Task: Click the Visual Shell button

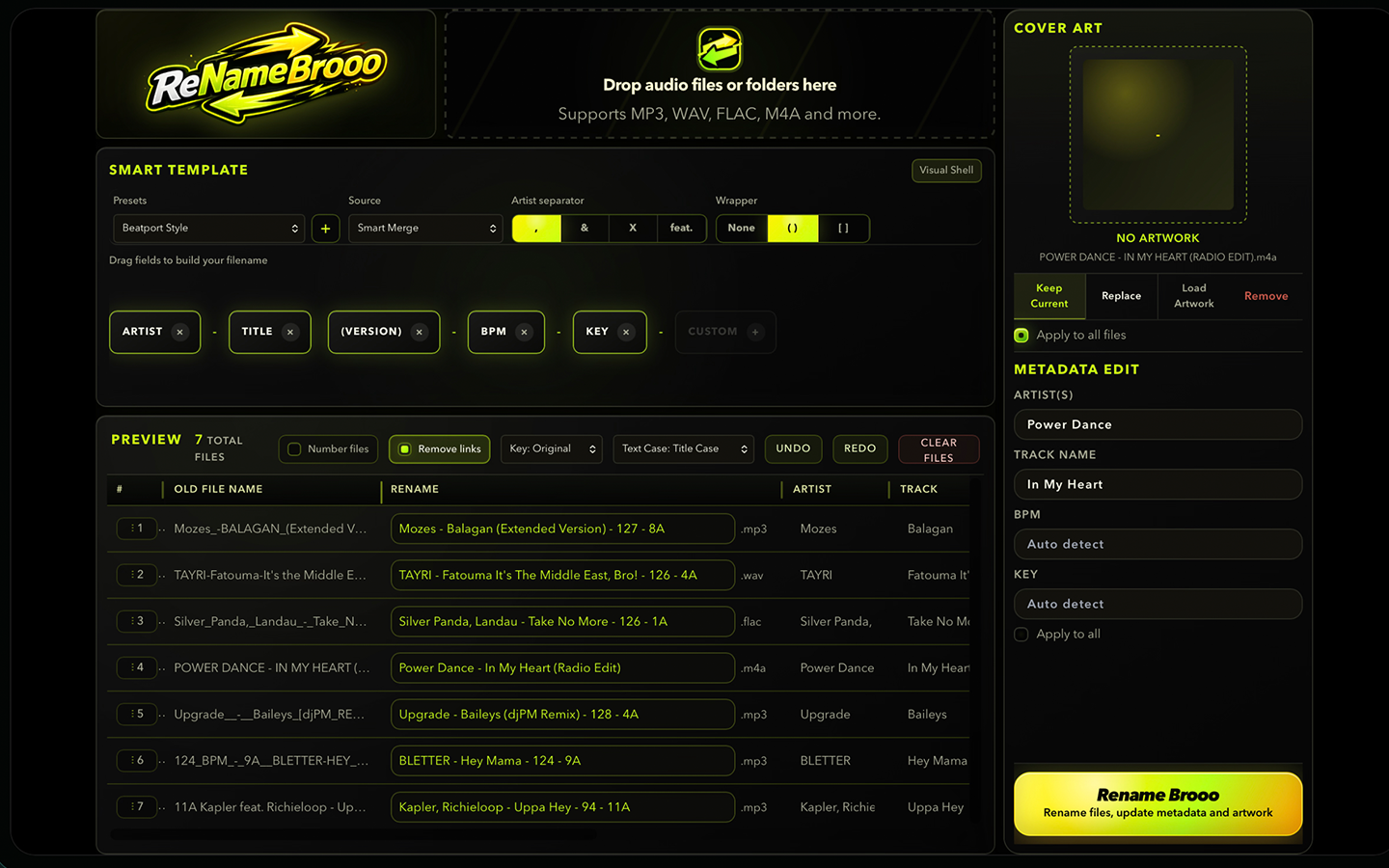Action: [x=946, y=171]
